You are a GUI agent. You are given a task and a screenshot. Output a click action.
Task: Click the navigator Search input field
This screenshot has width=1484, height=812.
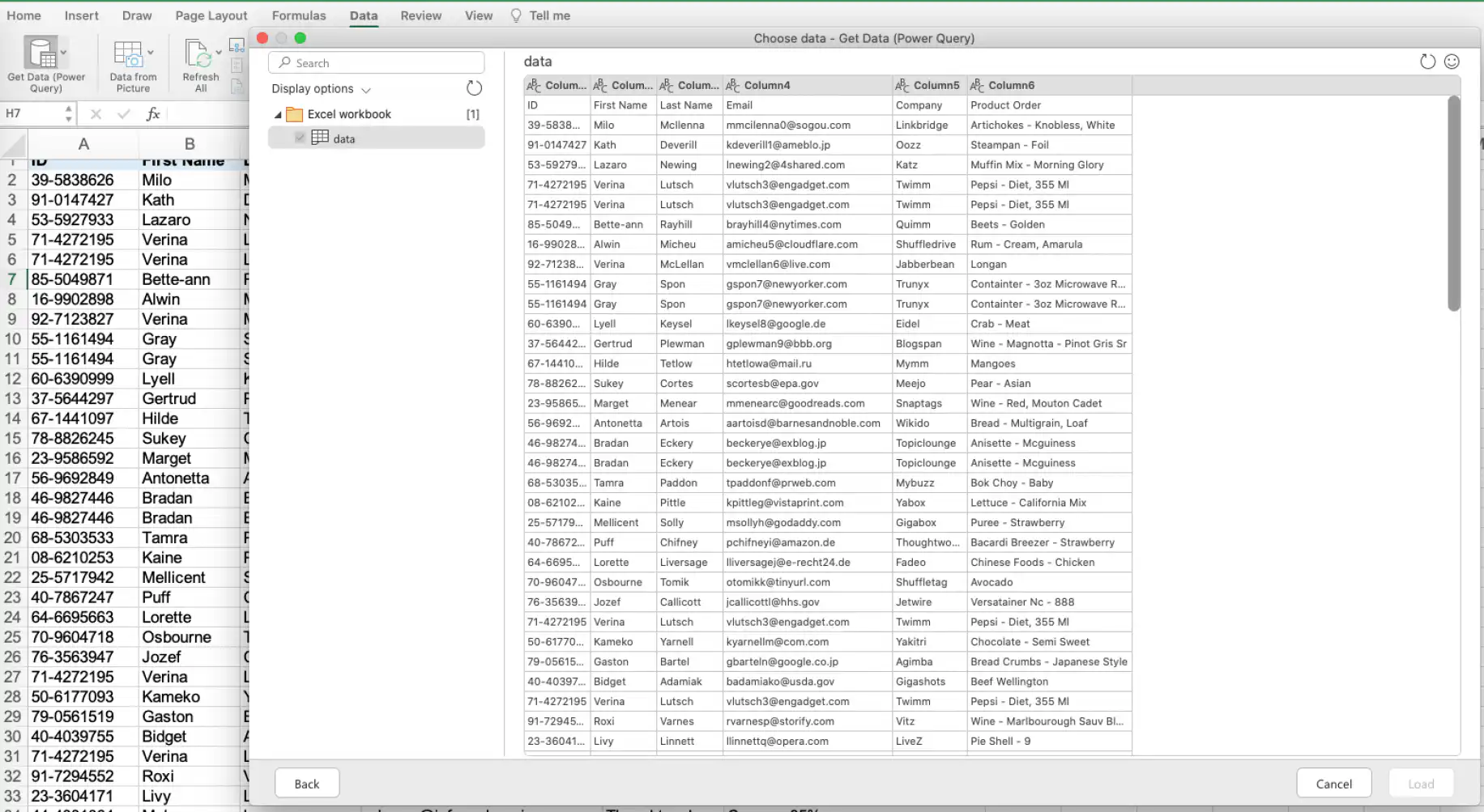pyautogui.click(x=377, y=62)
